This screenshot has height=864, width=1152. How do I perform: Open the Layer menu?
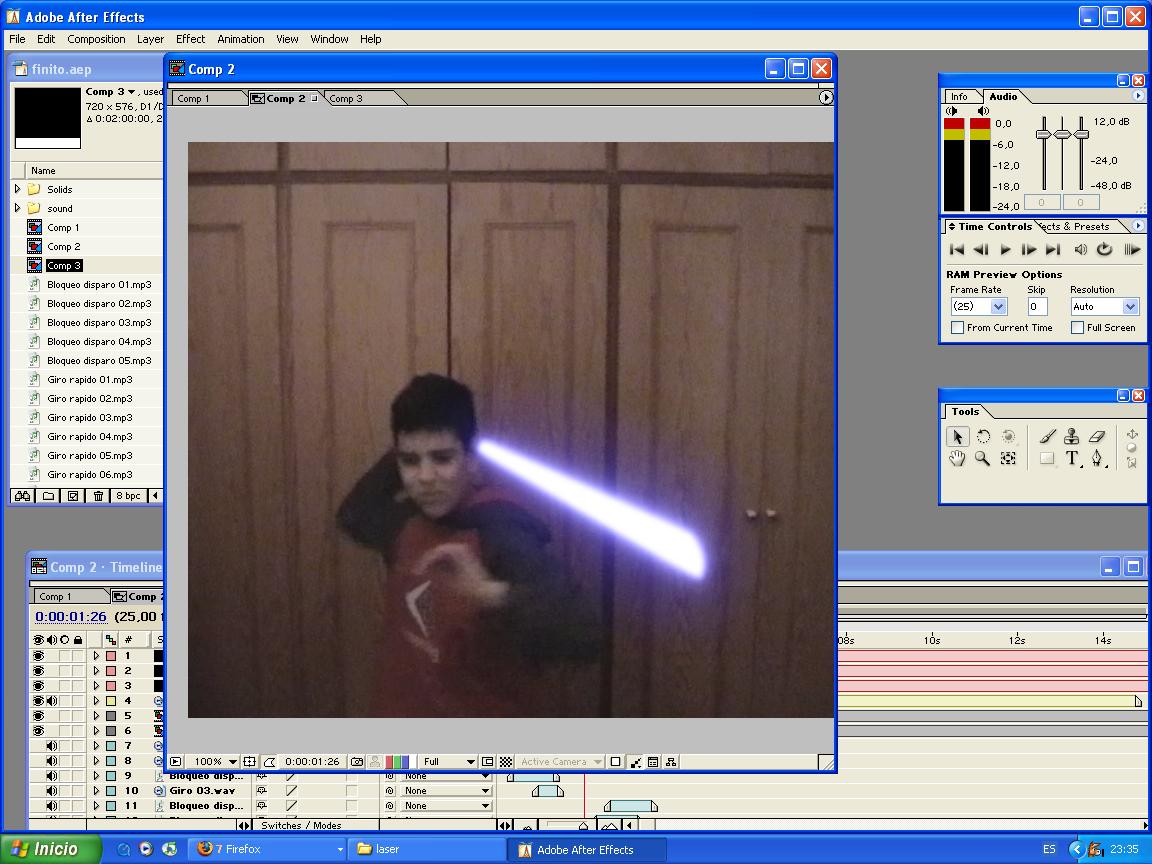pyautogui.click(x=150, y=39)
